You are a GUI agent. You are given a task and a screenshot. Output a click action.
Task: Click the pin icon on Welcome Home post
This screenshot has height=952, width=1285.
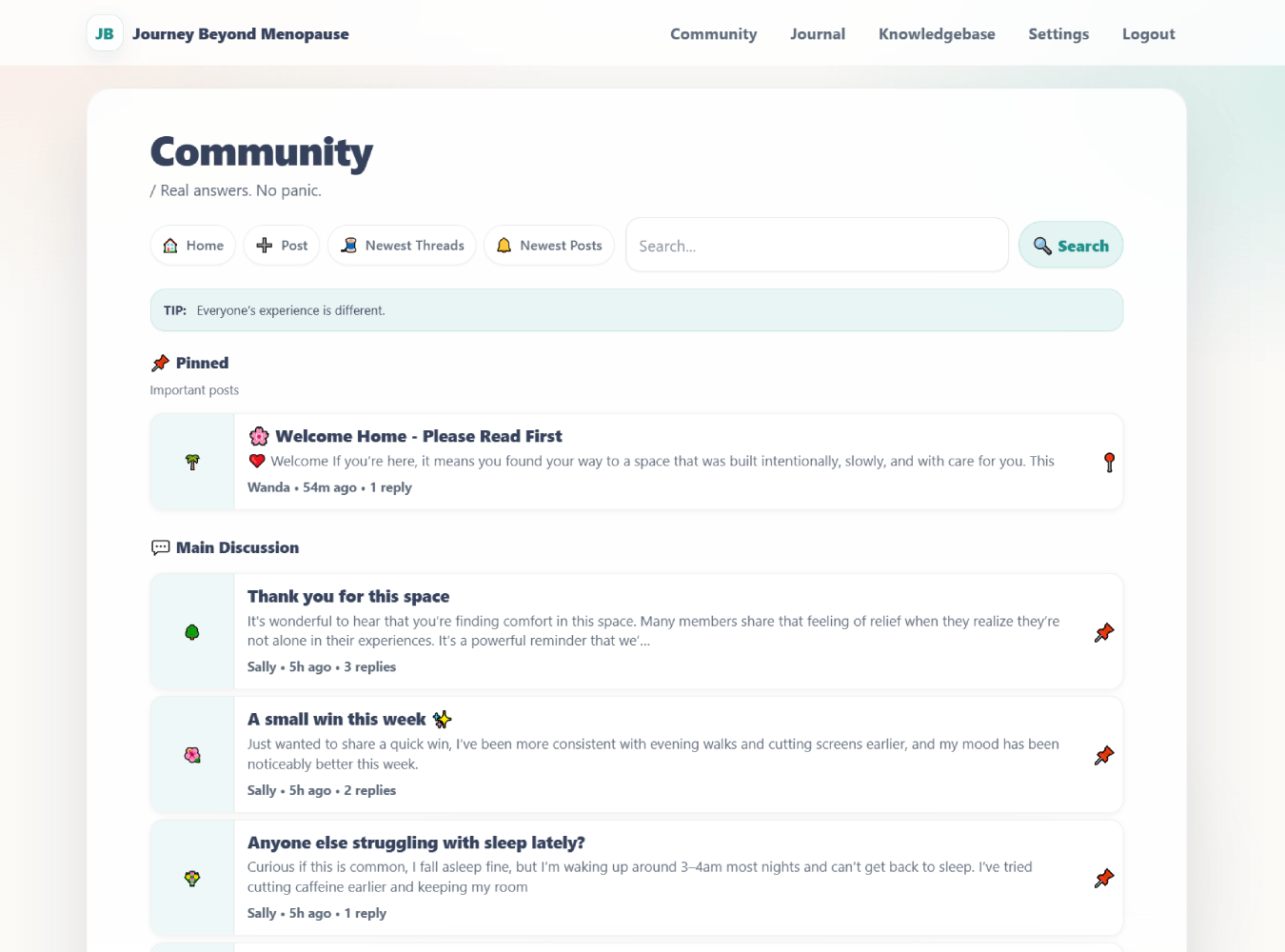pyautogui.click(x=1109, y=462)
